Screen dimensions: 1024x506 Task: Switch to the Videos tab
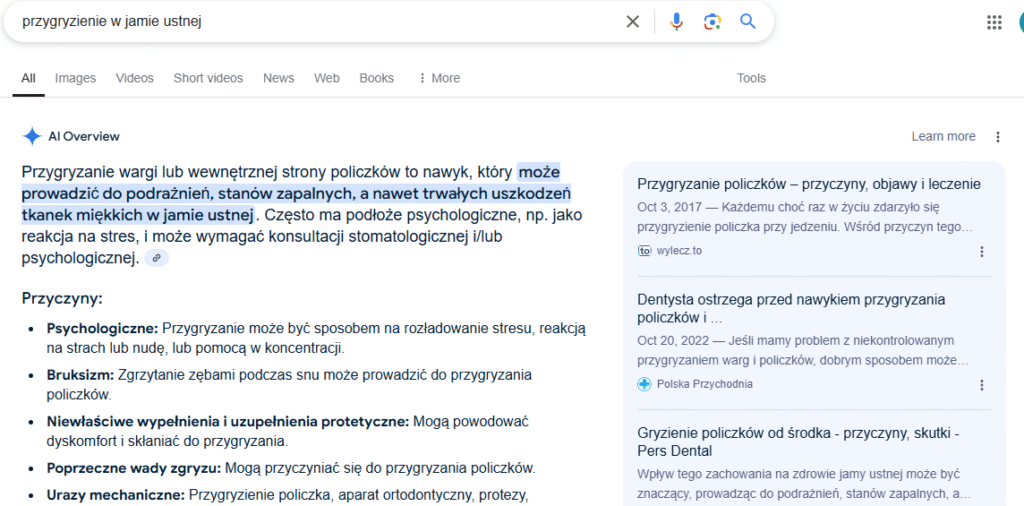(x=135, y=78)
